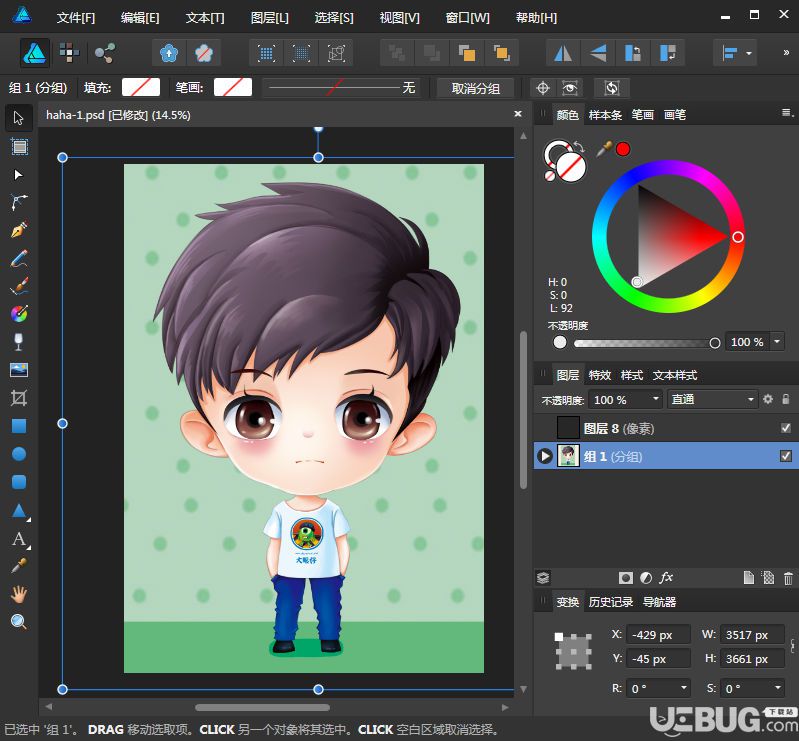Select the Rectangle shape tool

(19, 426)
